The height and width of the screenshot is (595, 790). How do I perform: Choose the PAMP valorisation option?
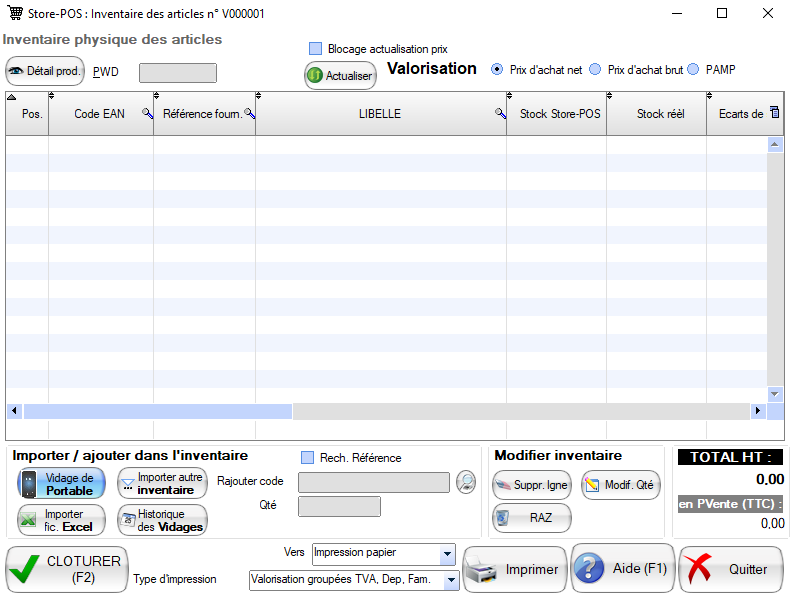[693, 70]
